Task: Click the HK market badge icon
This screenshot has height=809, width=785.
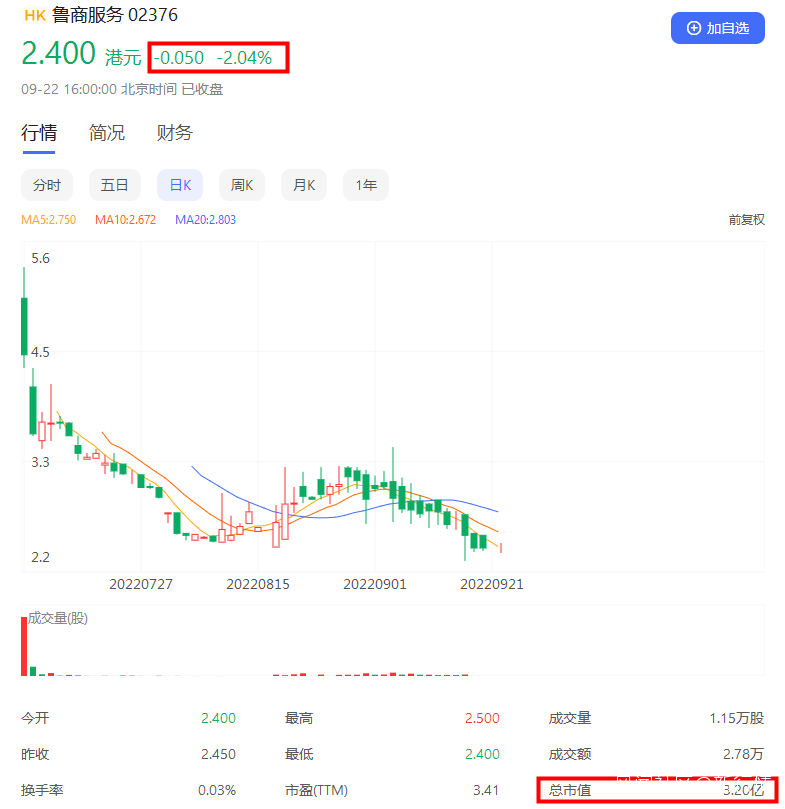Action: 35,15
